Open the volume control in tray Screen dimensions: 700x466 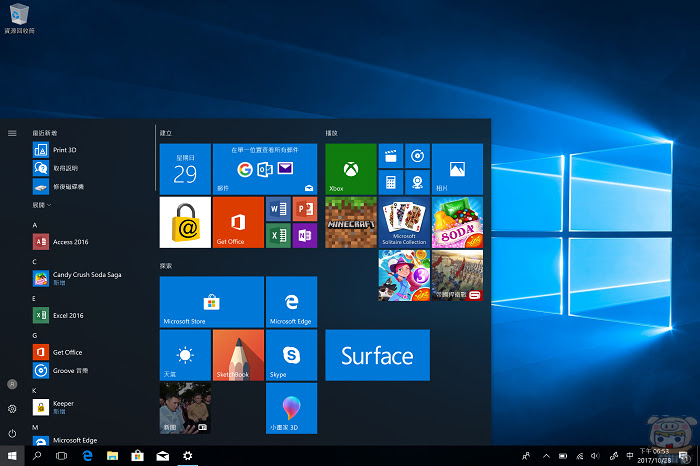[595, 456]
